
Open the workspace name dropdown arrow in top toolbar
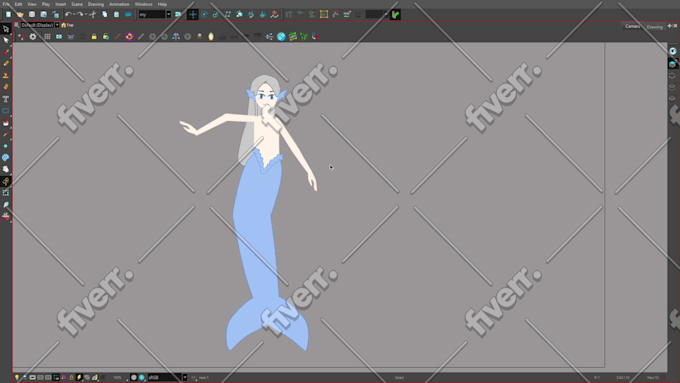pos(169,14)
